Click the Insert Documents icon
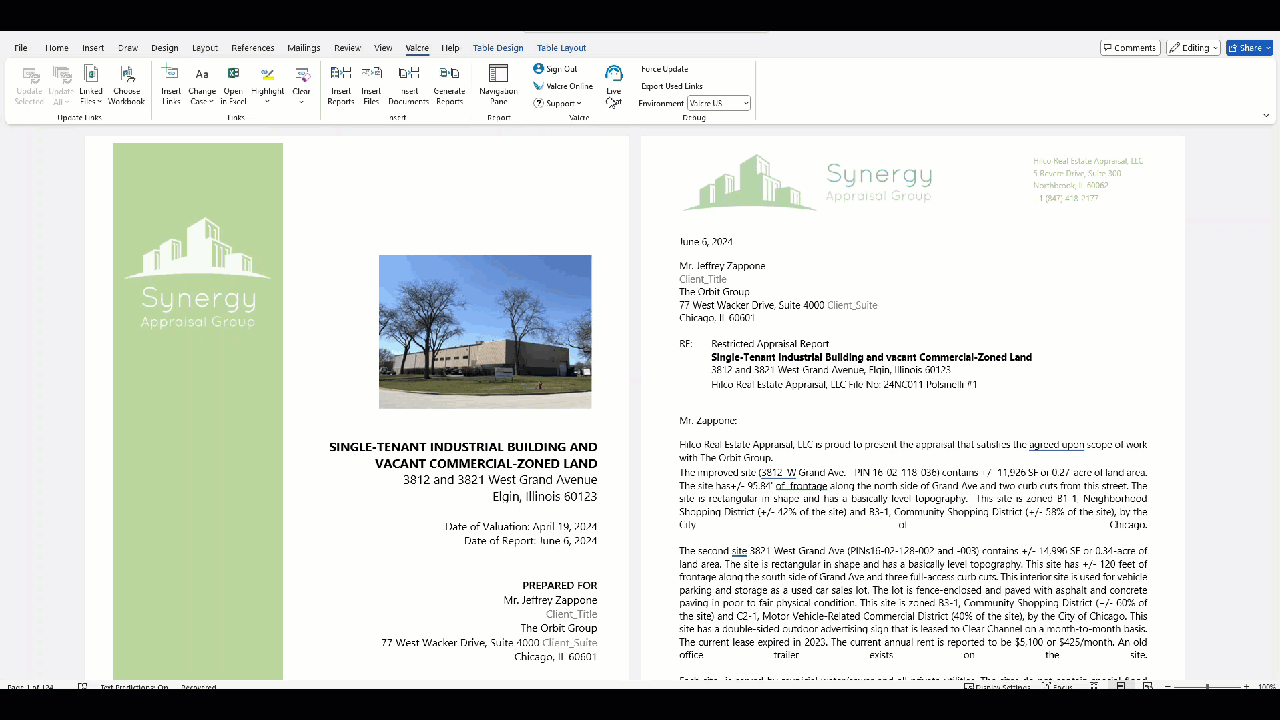Viewport: 1280px width, 720px height. 408,76
